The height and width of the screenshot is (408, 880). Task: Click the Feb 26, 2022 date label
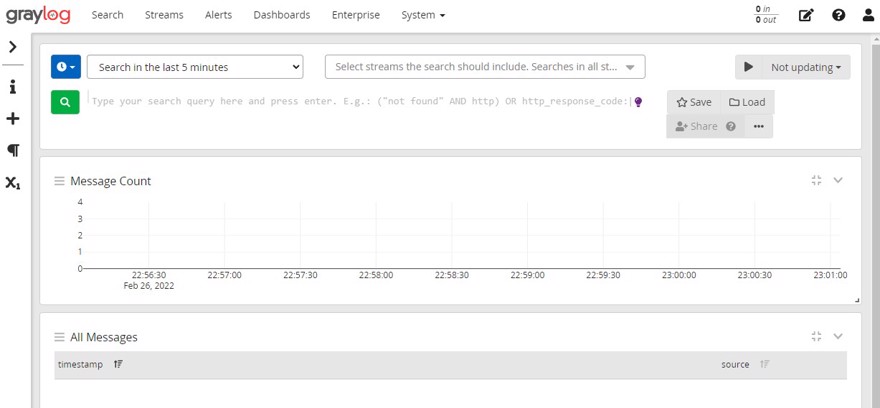coord(149,286)
